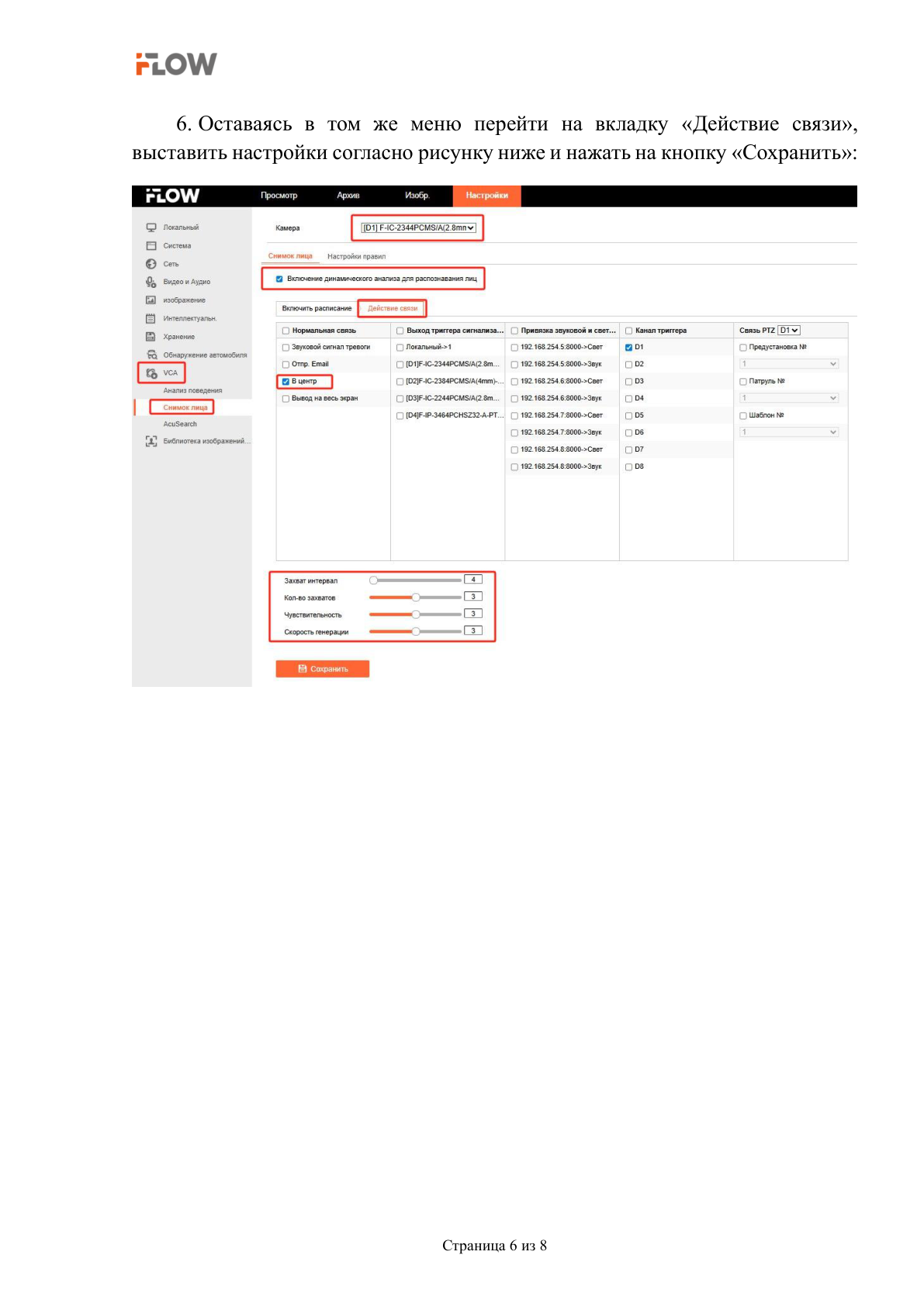Open the Архив top menu
Viewport: 924px width, 1307px height.
point(348,196)
